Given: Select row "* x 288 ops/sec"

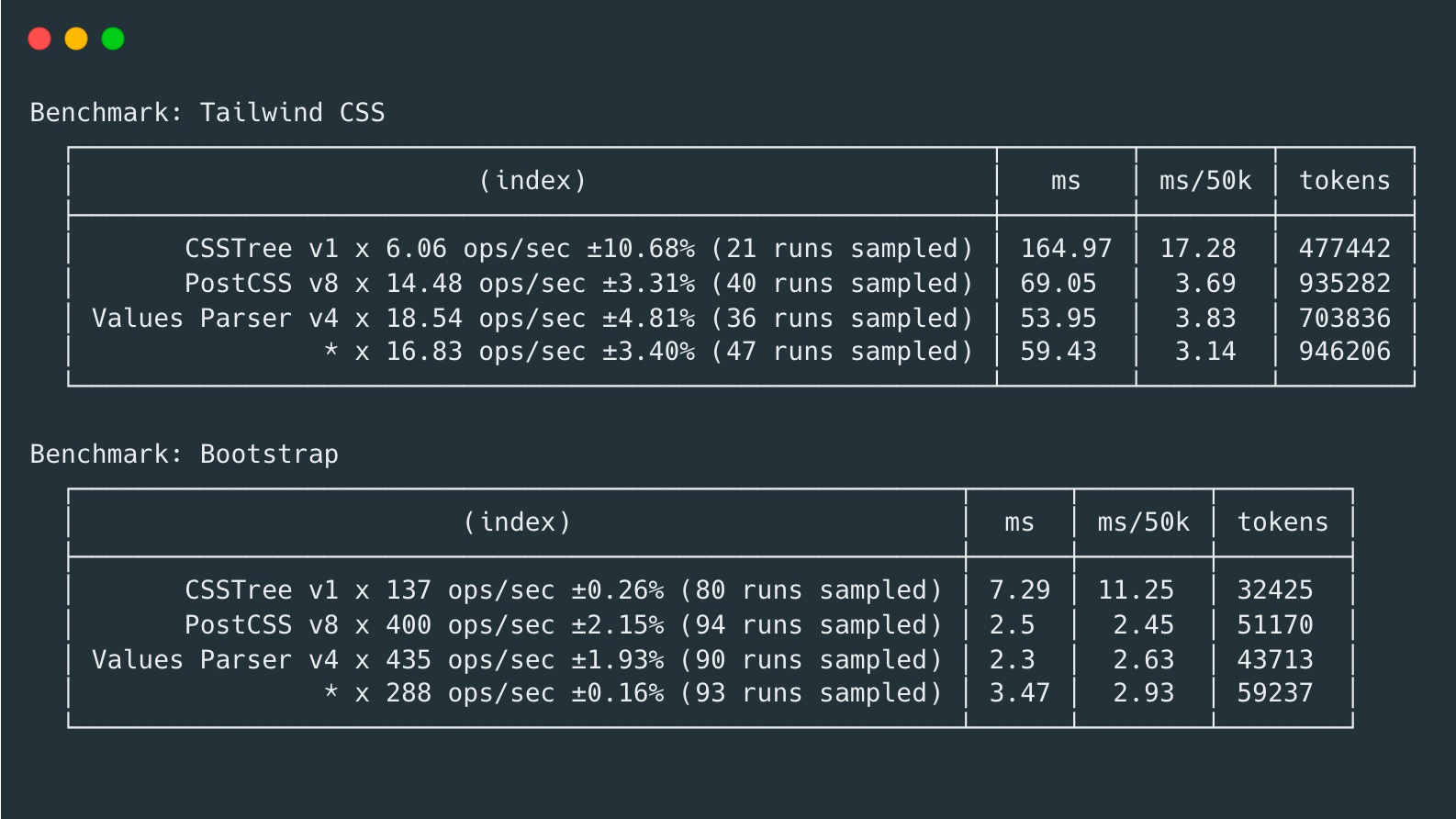Looking at the screenshot, I should [x=711, y=693].
